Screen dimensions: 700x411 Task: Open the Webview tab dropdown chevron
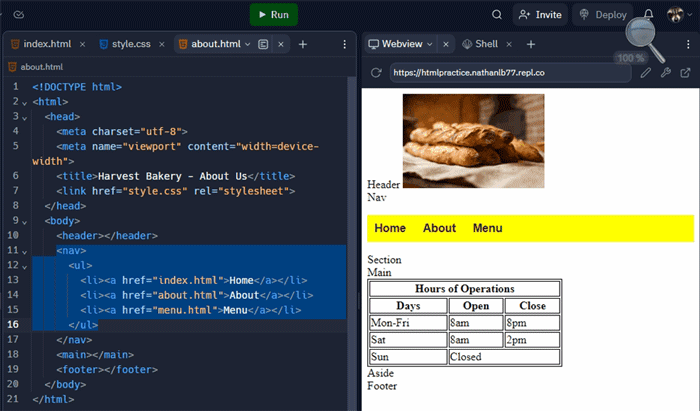point(430,44)
